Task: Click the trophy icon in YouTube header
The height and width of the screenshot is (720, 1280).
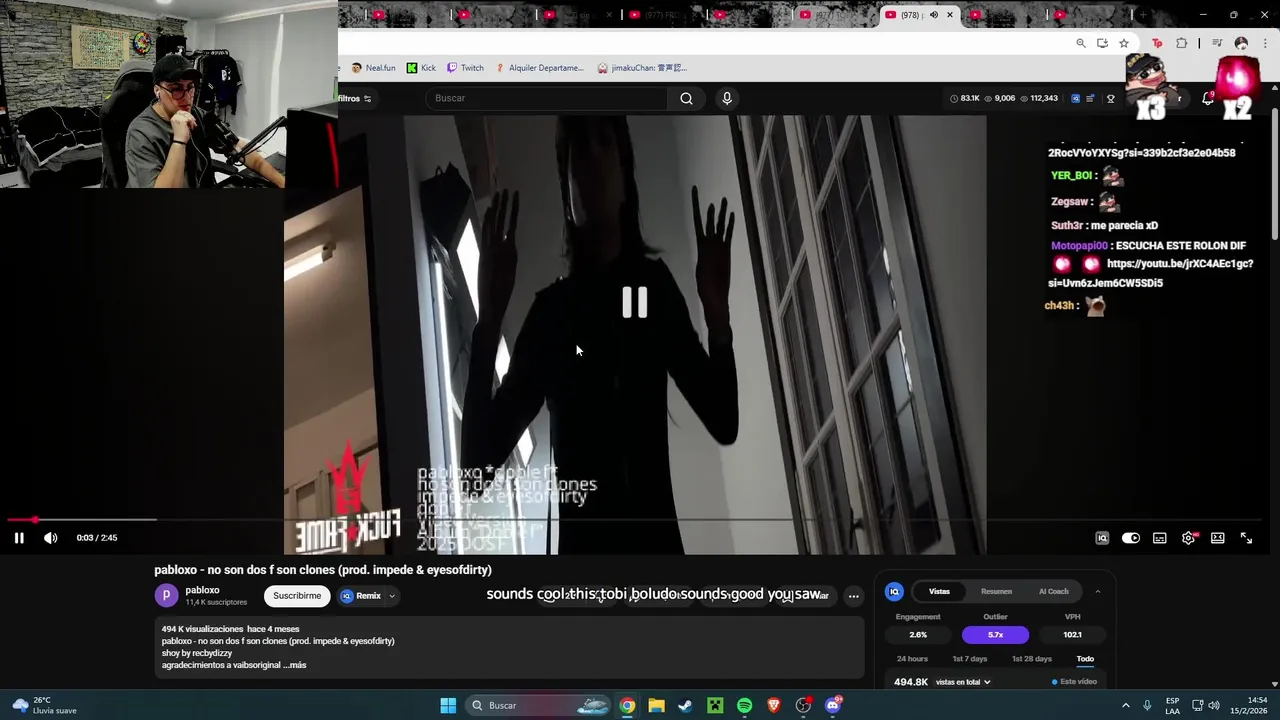Action: 1110,98
